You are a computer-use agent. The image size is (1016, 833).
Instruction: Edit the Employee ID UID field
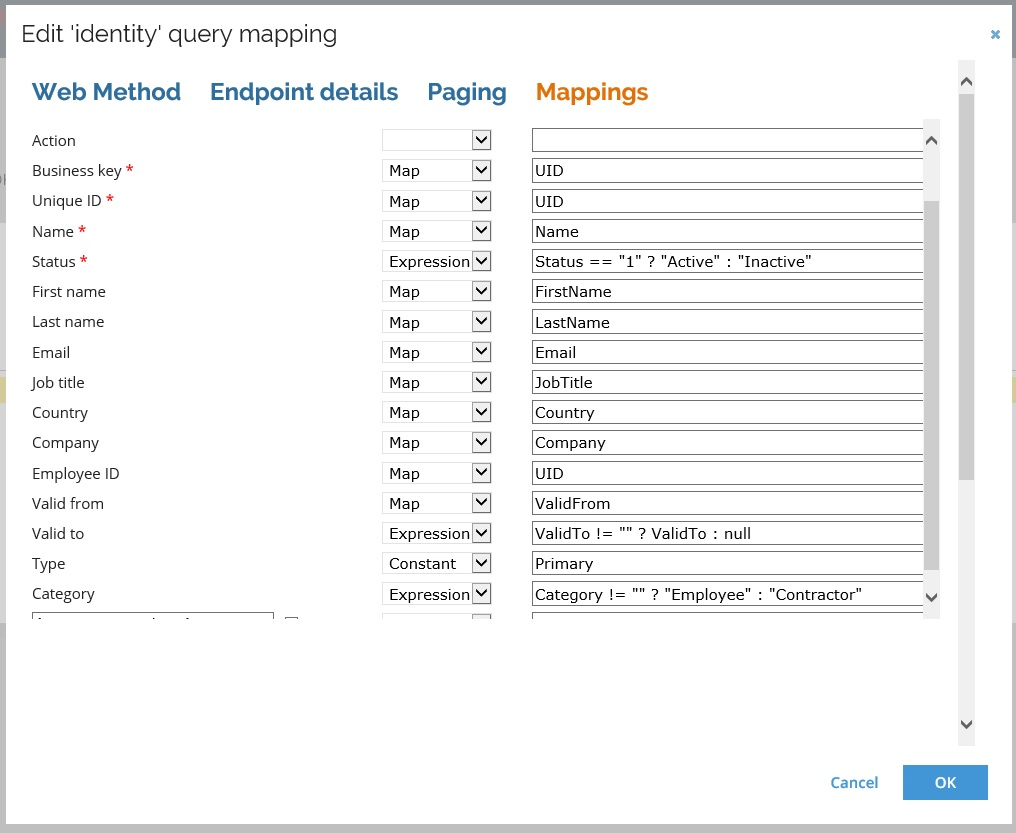(727, 473)
